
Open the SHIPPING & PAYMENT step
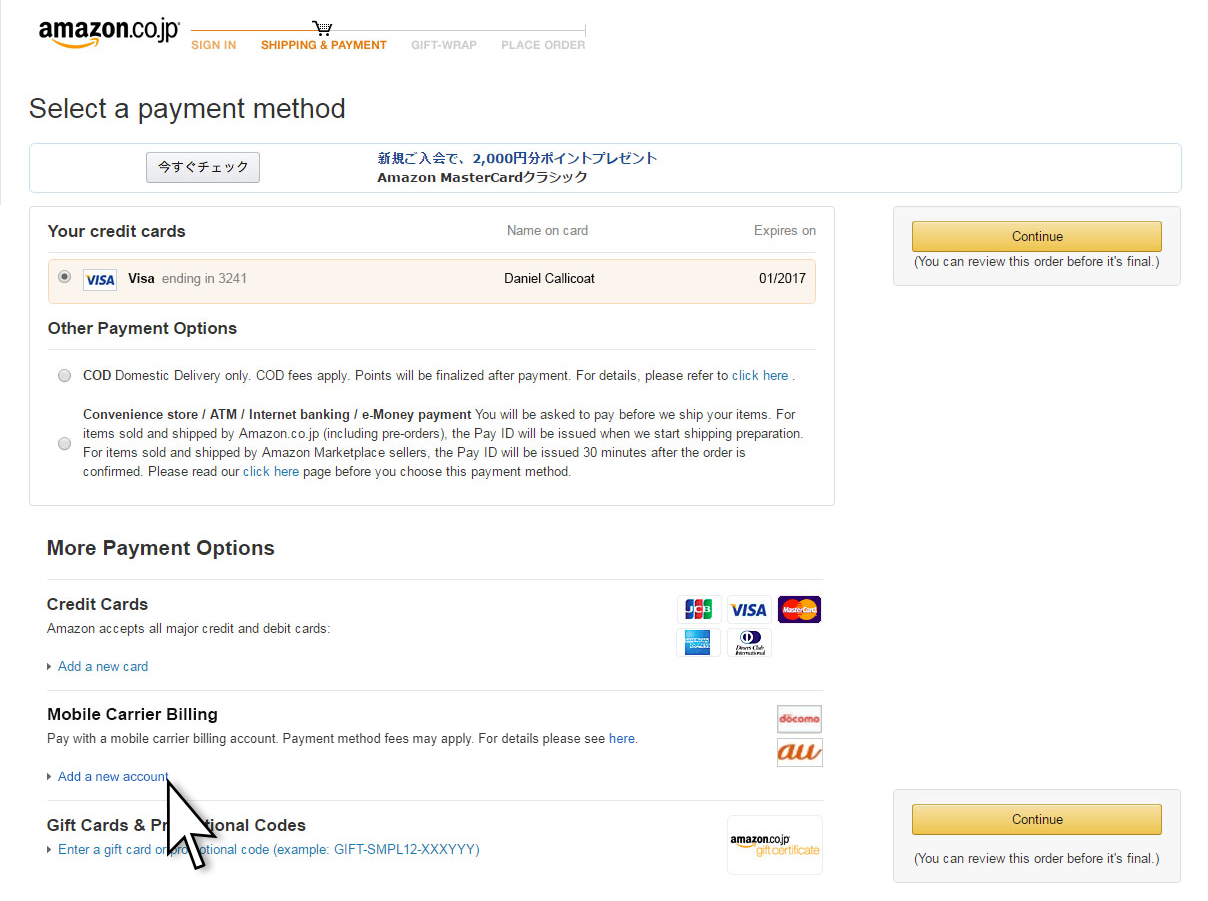[x=323, y=45]
